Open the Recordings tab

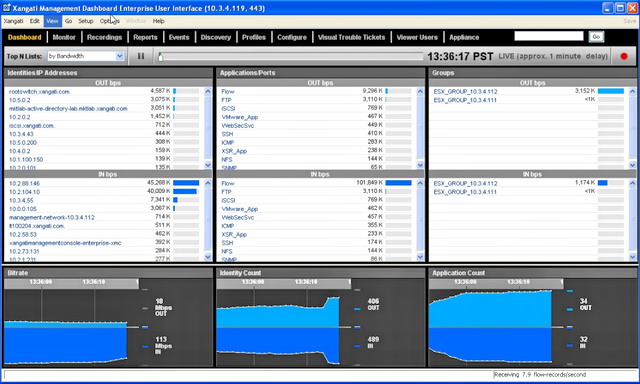[x=104, y=37]
